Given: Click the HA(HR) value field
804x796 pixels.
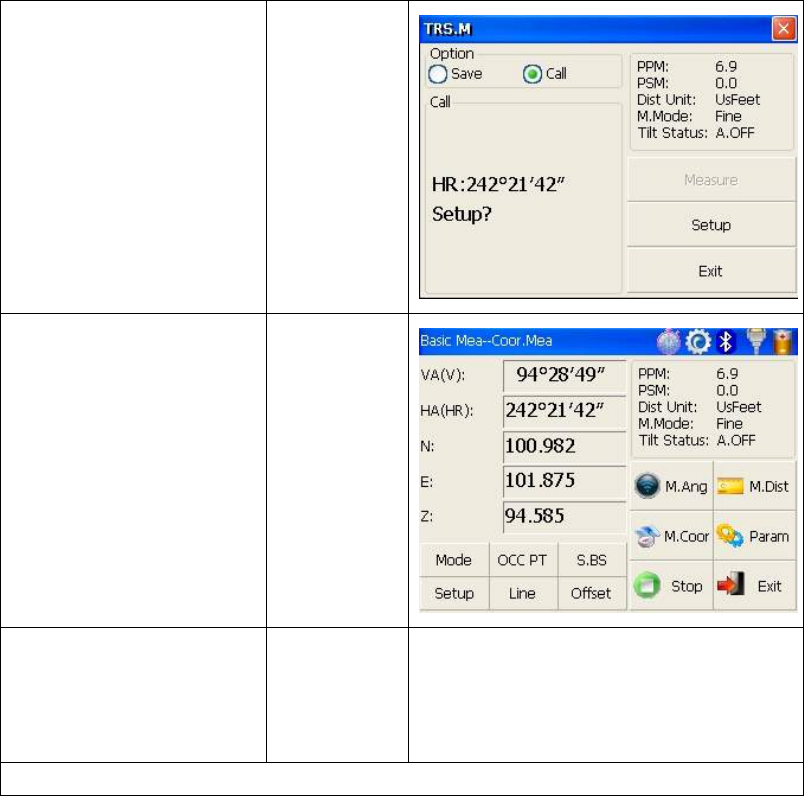Looking at the screenshot, I should point(565,411).
